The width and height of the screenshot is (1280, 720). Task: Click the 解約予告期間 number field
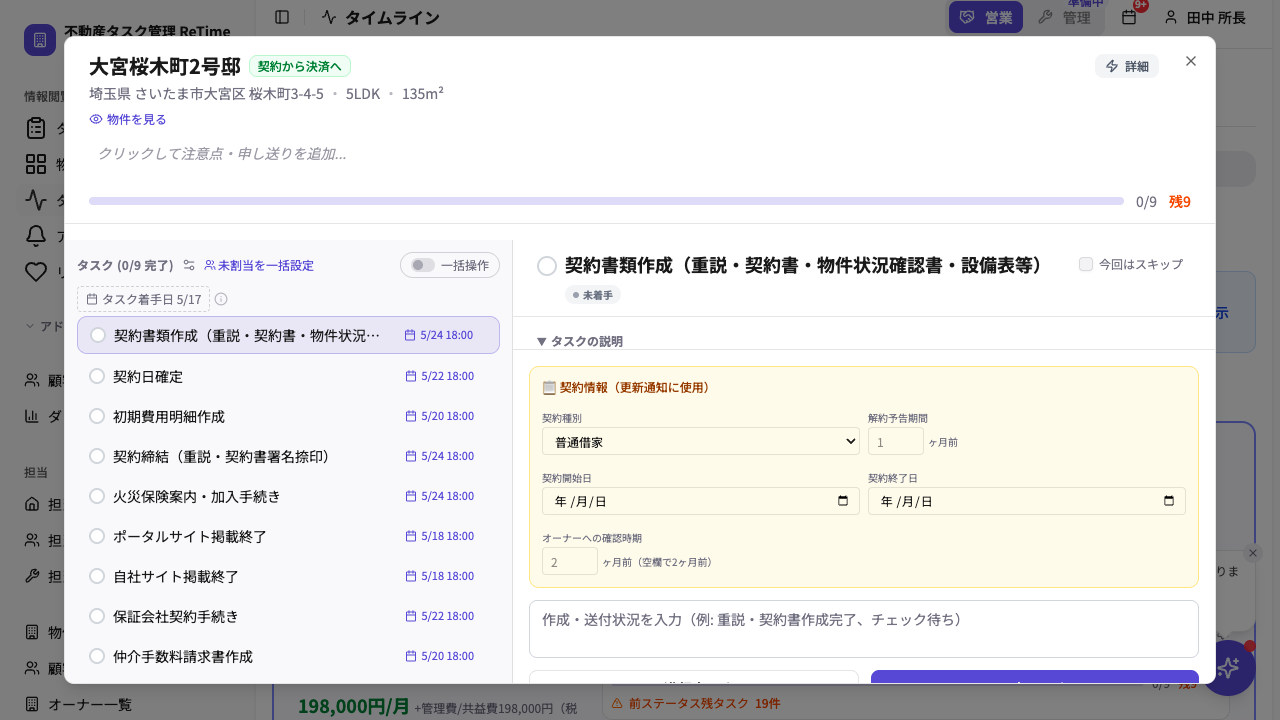(896, 441)
